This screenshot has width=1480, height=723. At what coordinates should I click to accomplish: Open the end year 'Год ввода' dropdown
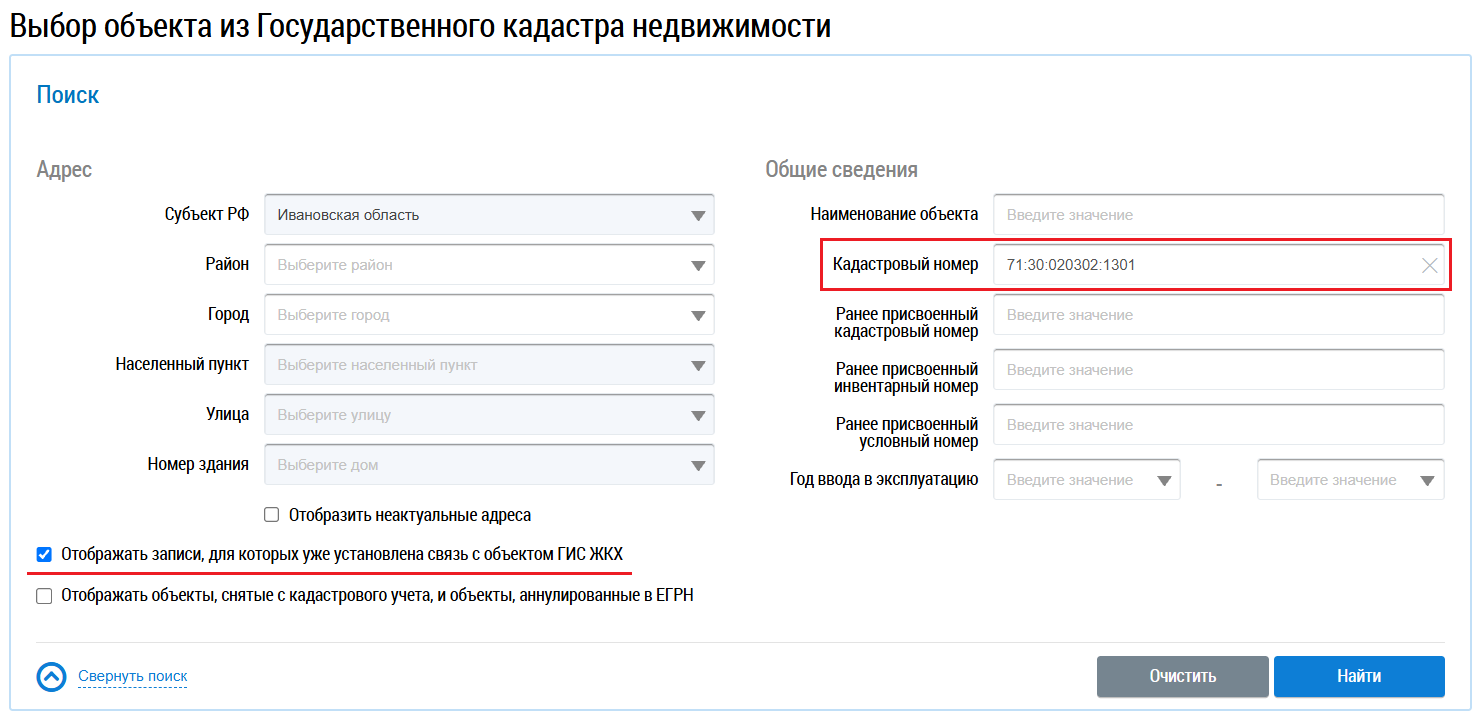(x=1351, y=480)
